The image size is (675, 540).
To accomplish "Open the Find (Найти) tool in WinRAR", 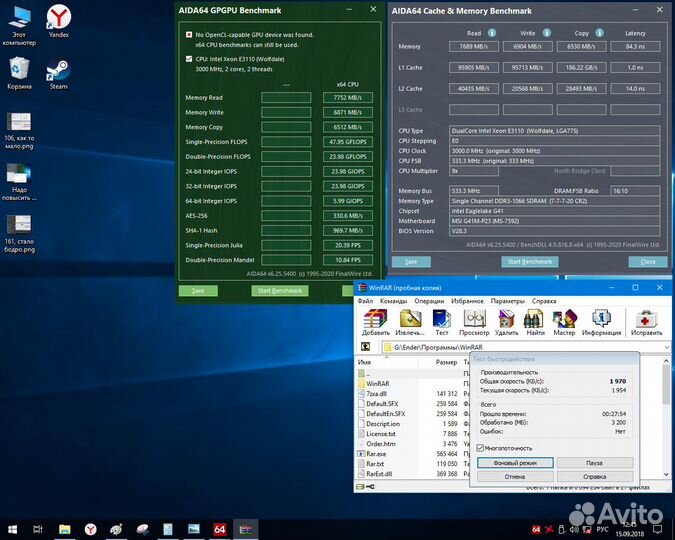I will [535, 322].
